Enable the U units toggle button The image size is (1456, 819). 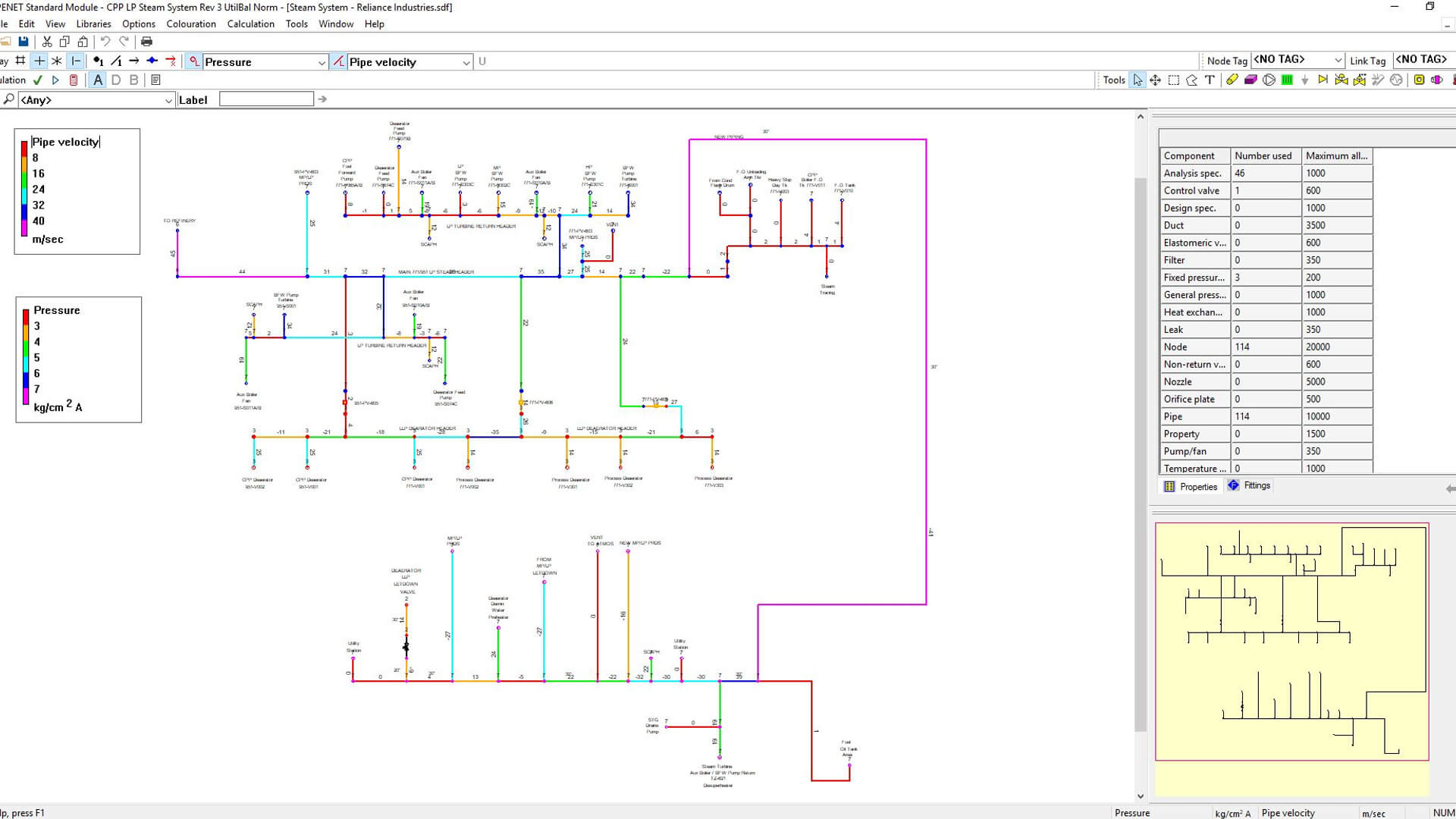(480, 61)
